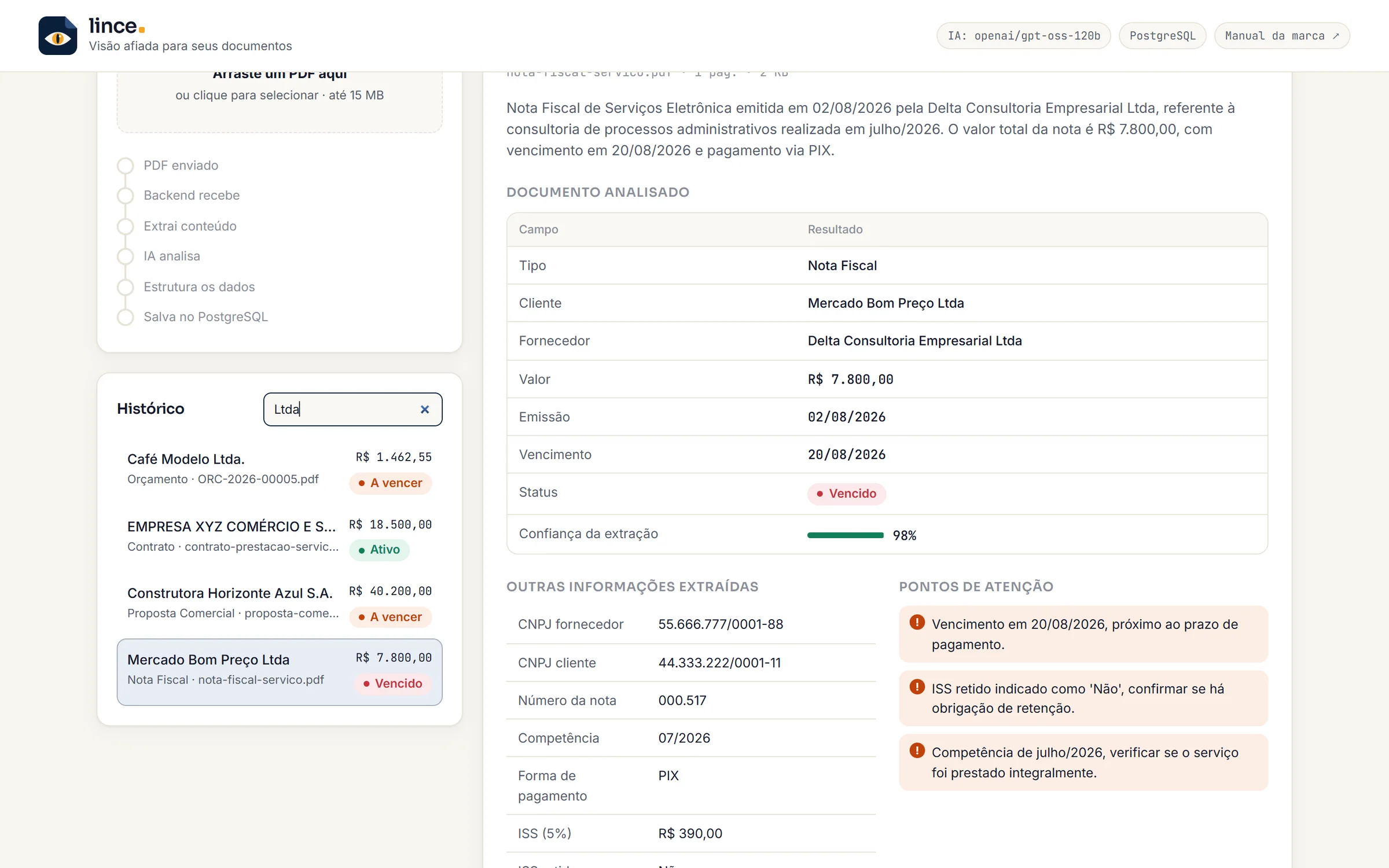
Task: Select the Mercado Bom Preço Ltda entry
Action: click(280, 672)
